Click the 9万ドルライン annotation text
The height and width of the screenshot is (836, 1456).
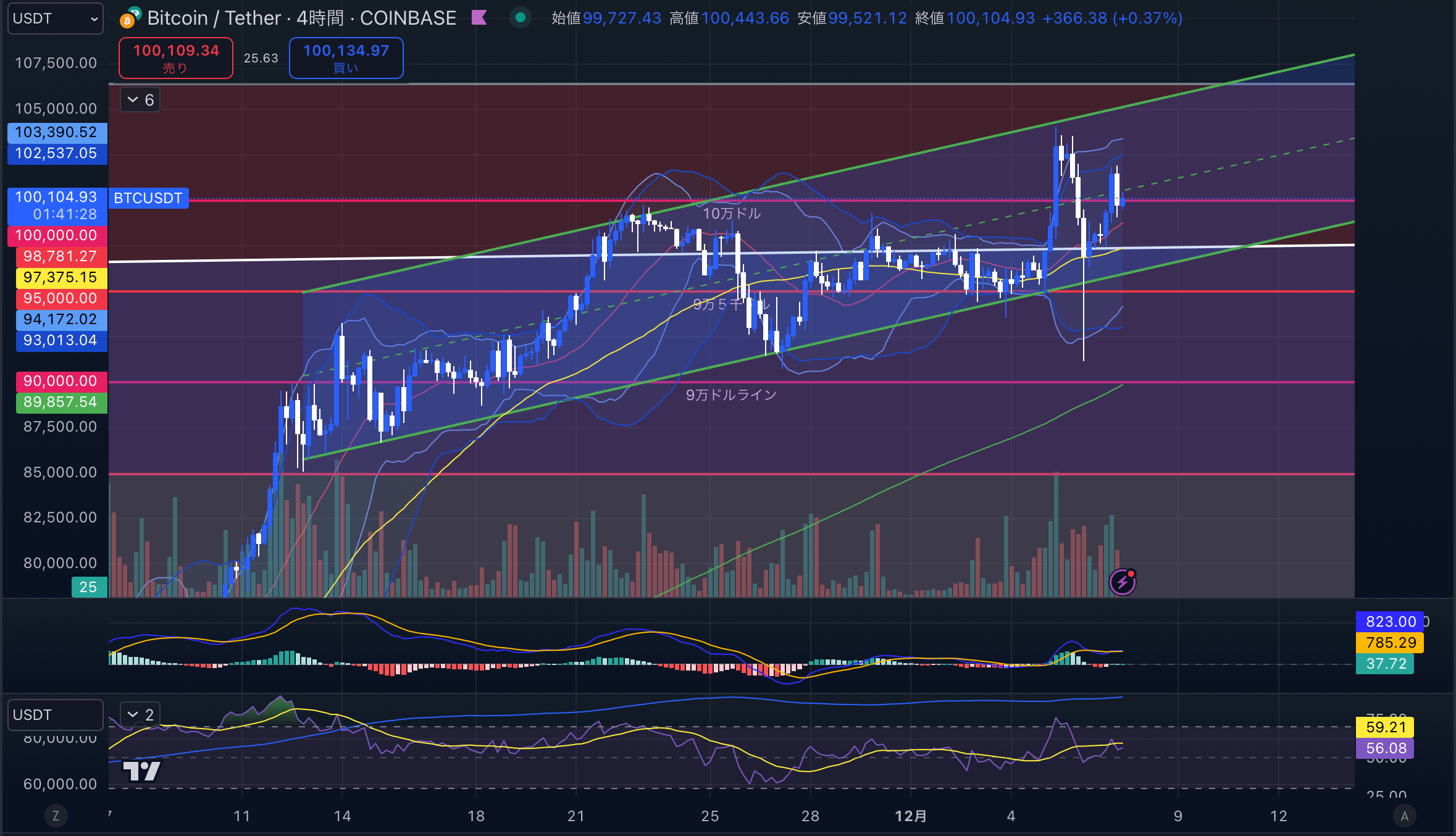point(731,395)
